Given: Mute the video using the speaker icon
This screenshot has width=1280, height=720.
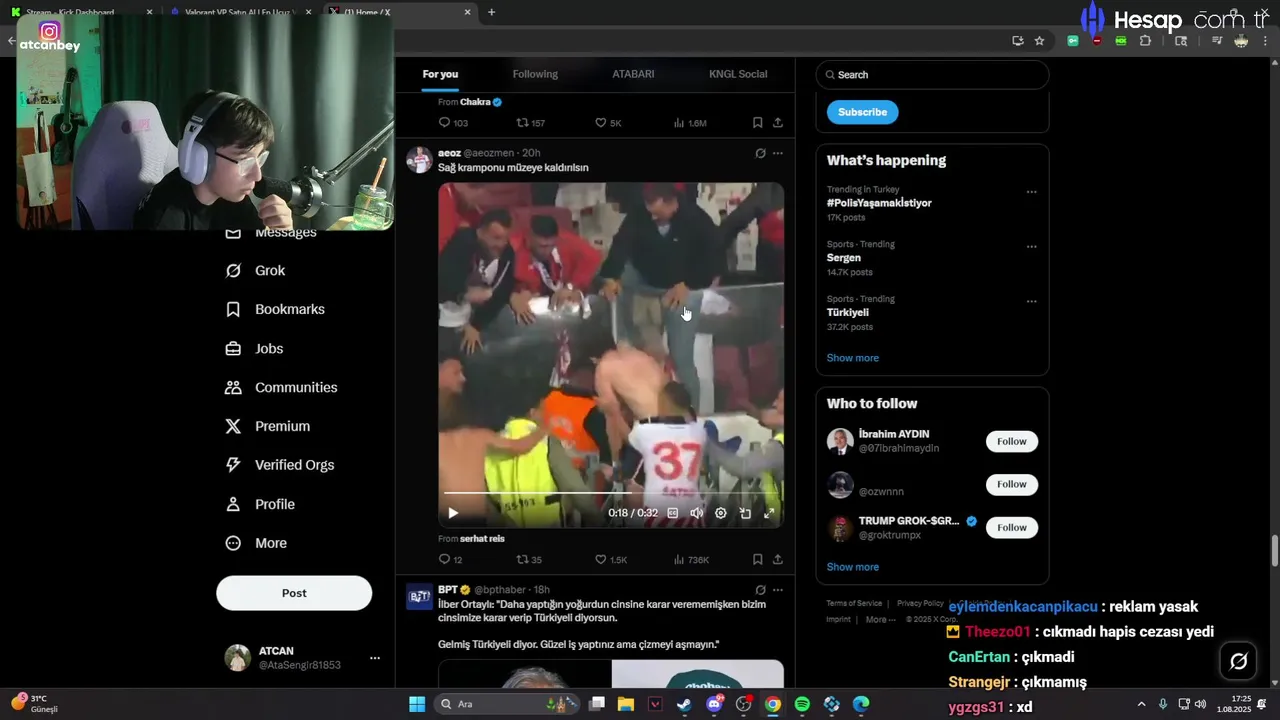Looking at the screenshot, I should 697,513.
